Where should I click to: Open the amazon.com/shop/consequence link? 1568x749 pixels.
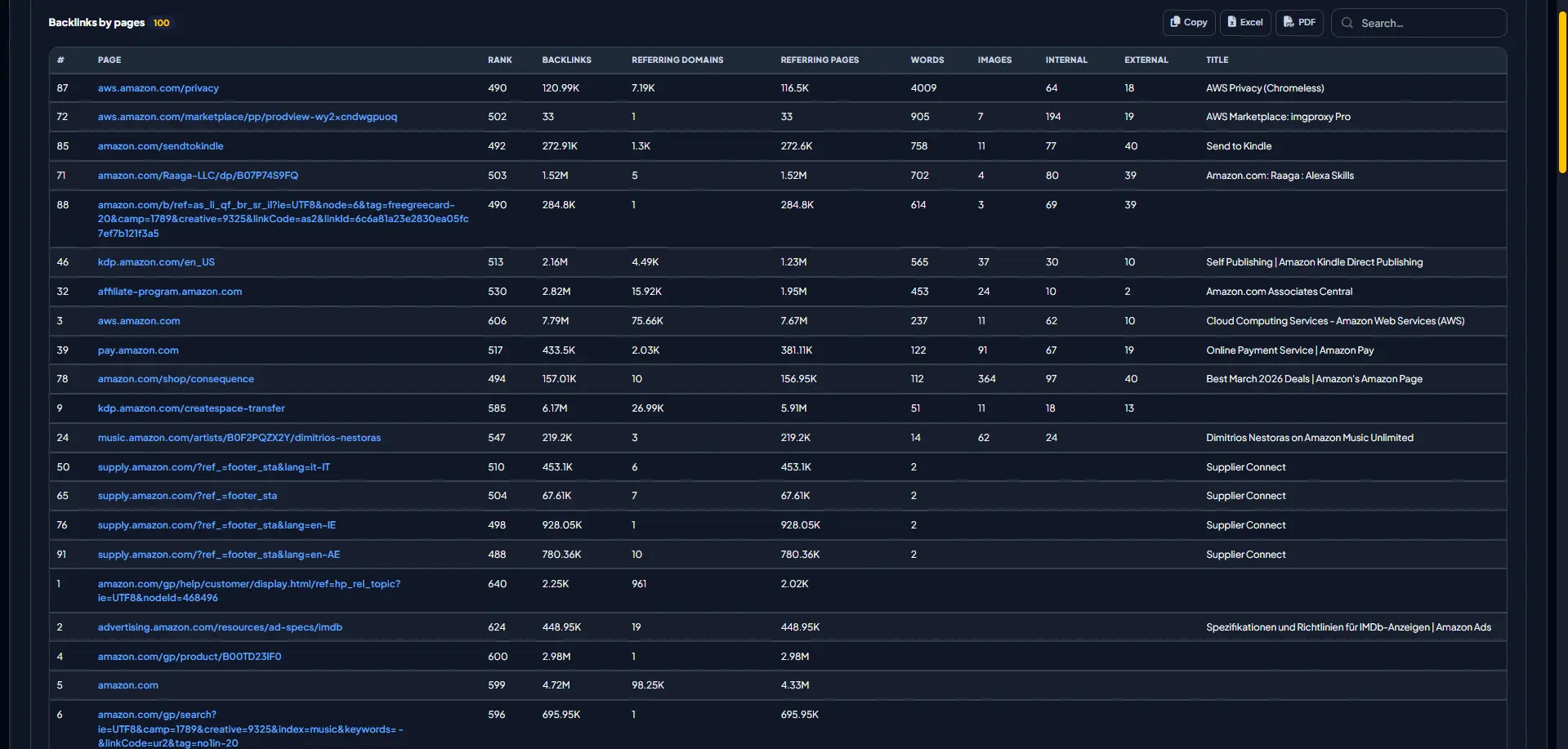click(176, 379)
